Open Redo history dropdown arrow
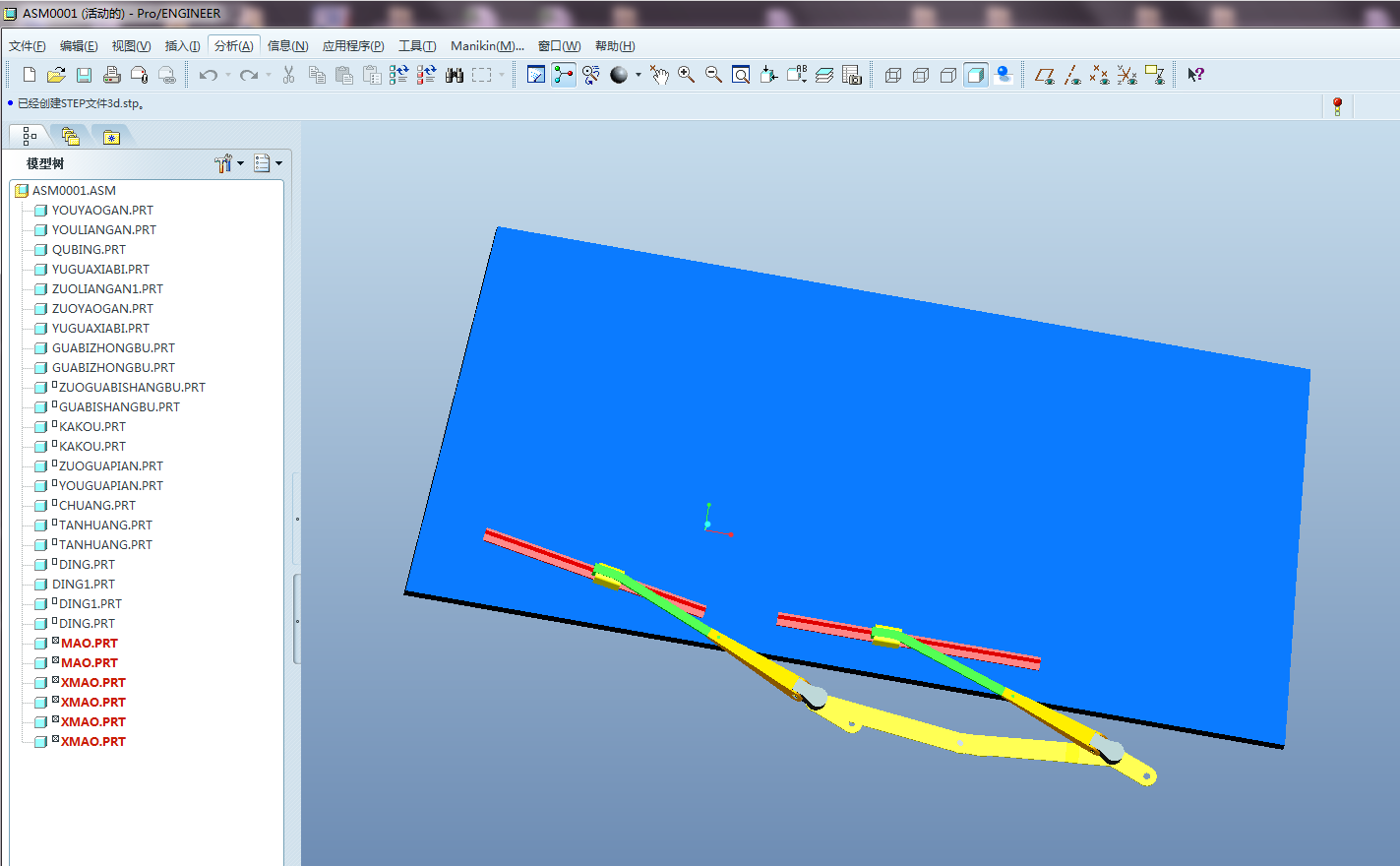Screen dimensions: 1400x866 click(x=269, y=75)
